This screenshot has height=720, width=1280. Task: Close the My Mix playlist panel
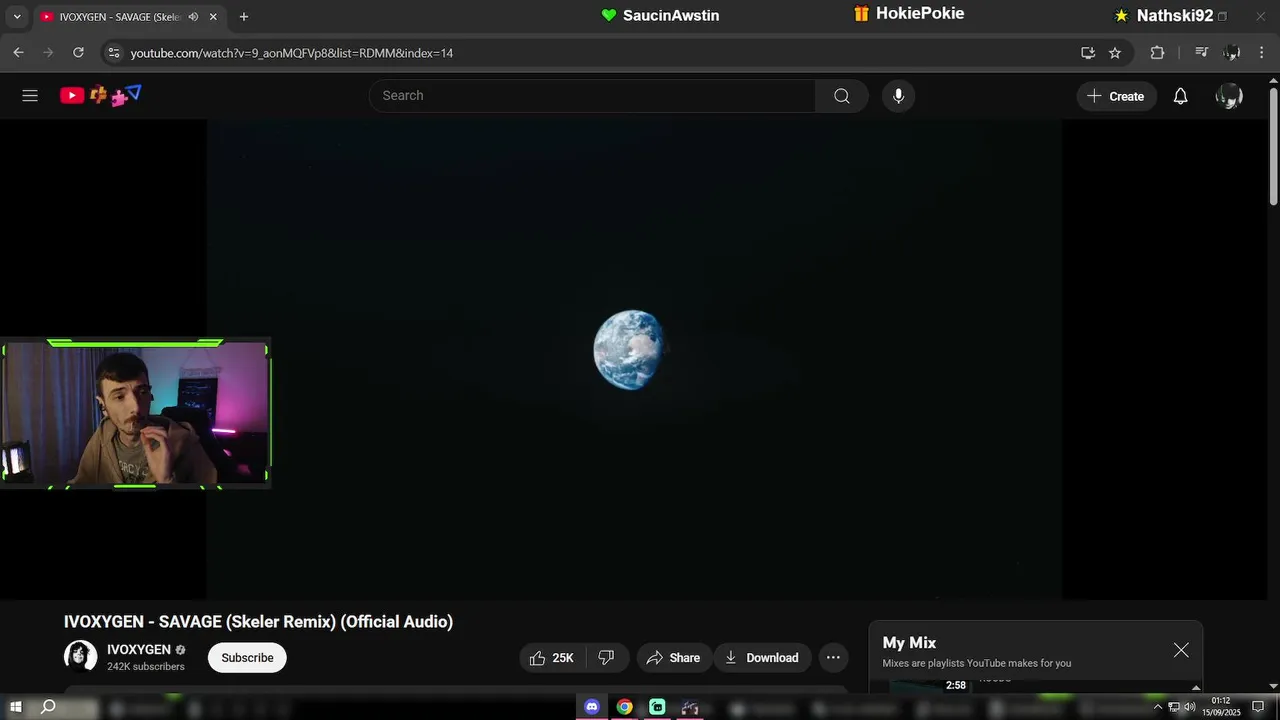point(1181,650)
